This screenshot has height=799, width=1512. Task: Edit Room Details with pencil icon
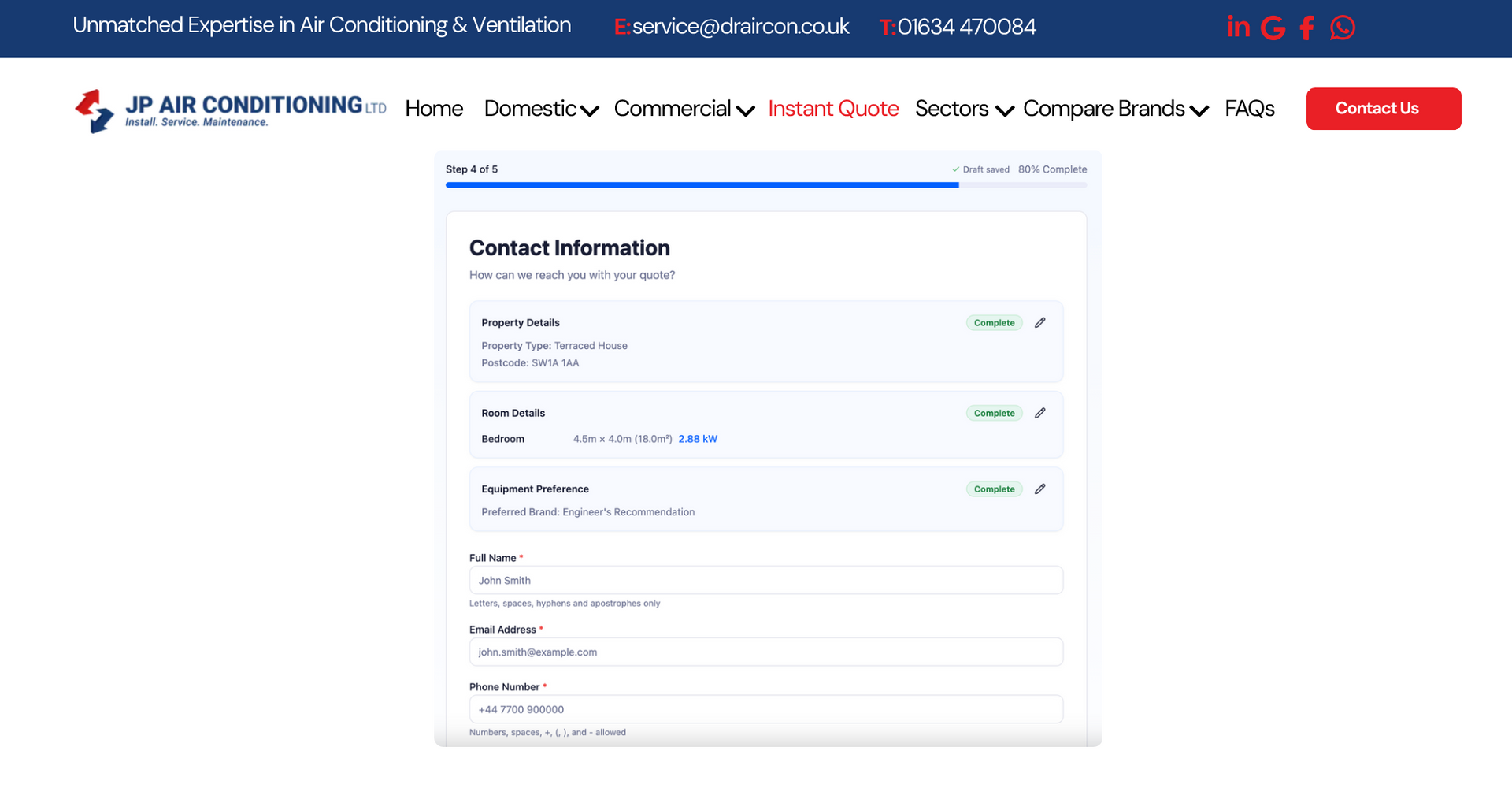(x=1040, y=414)
